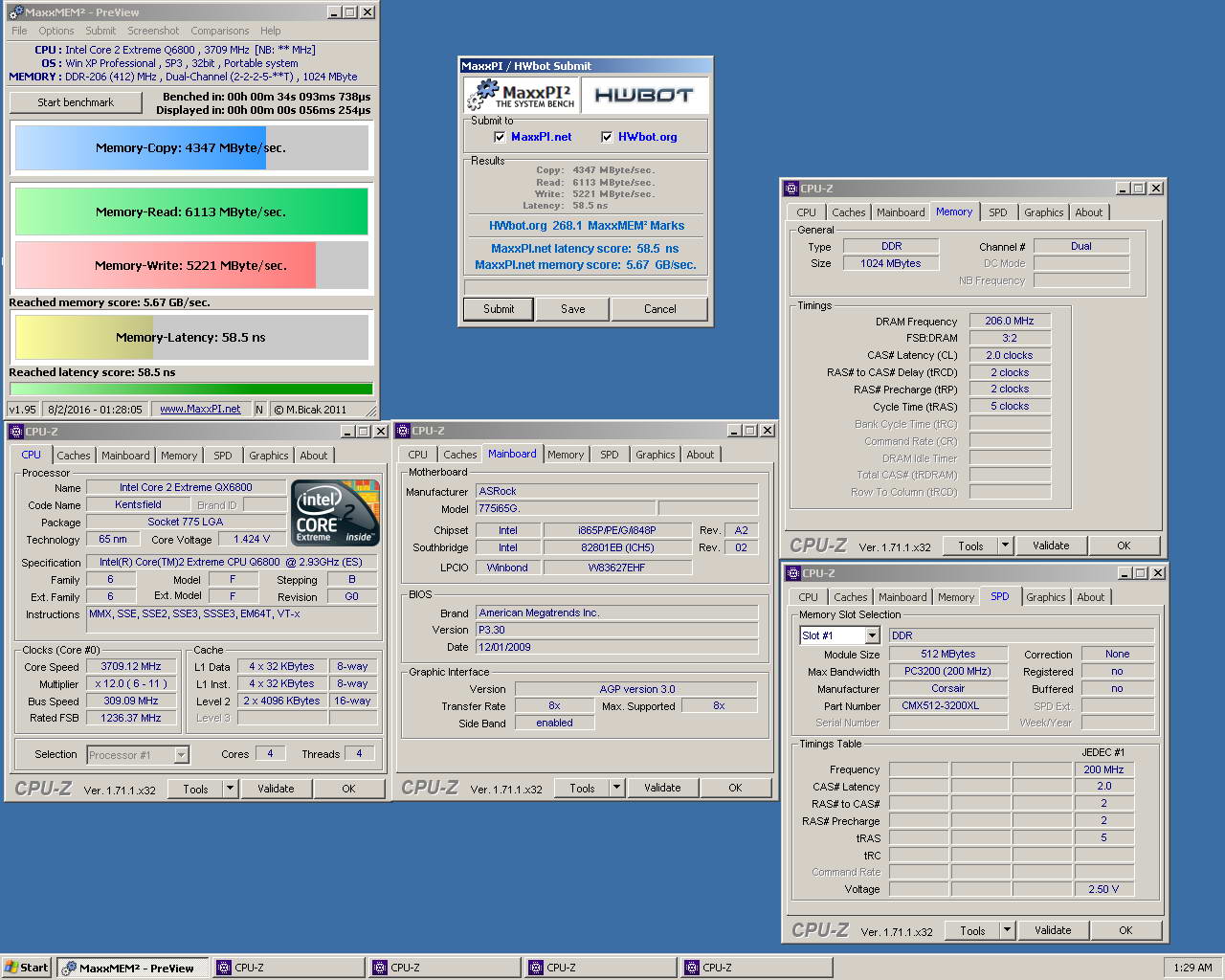1225x980 pixels.
Task: Toggle the HWbot.org submit checkbox
Action: (x=607, y=137)
